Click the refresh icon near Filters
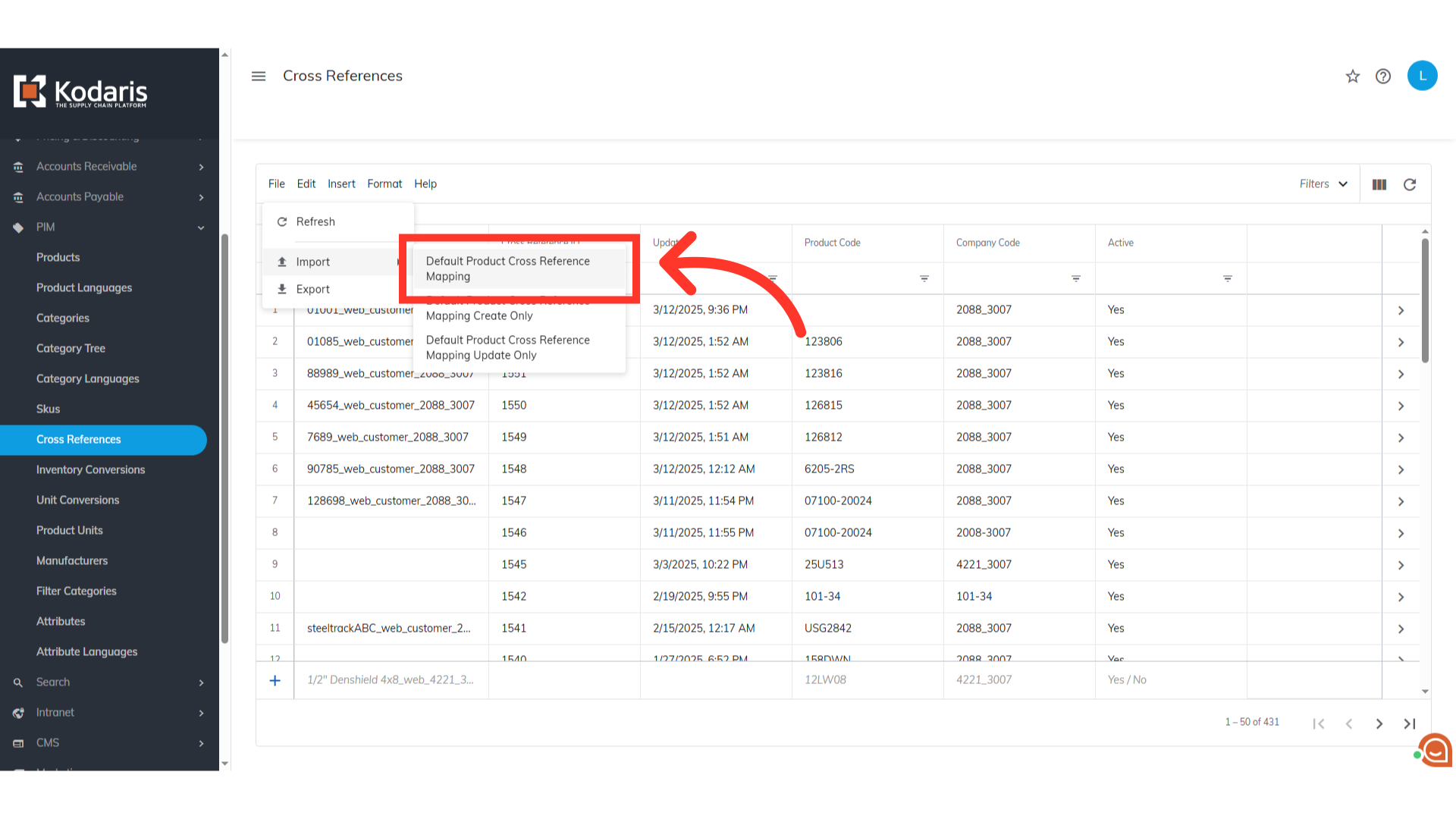This screenshot has width=1456, height=819. [x=1410, y=184]
